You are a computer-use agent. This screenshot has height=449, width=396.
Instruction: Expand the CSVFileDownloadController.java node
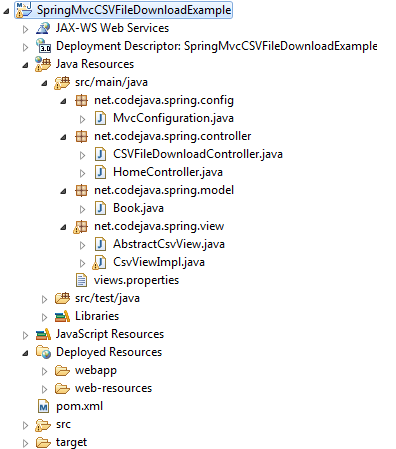[82, 155]
